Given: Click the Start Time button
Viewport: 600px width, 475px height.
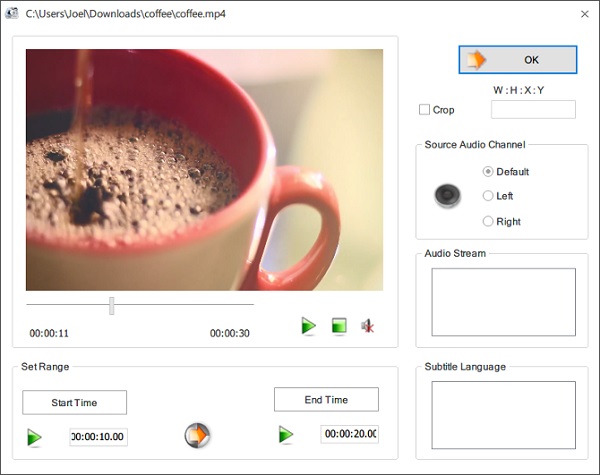Looking at the screenshot, I should click(75, 402).
